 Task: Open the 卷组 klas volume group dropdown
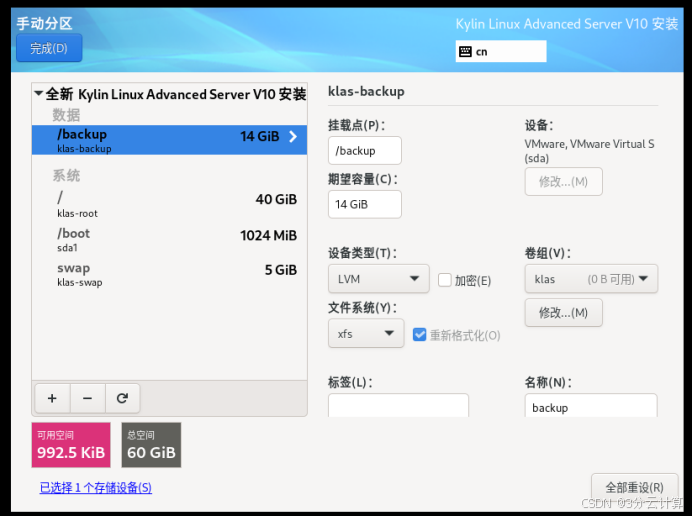(591, 279)
